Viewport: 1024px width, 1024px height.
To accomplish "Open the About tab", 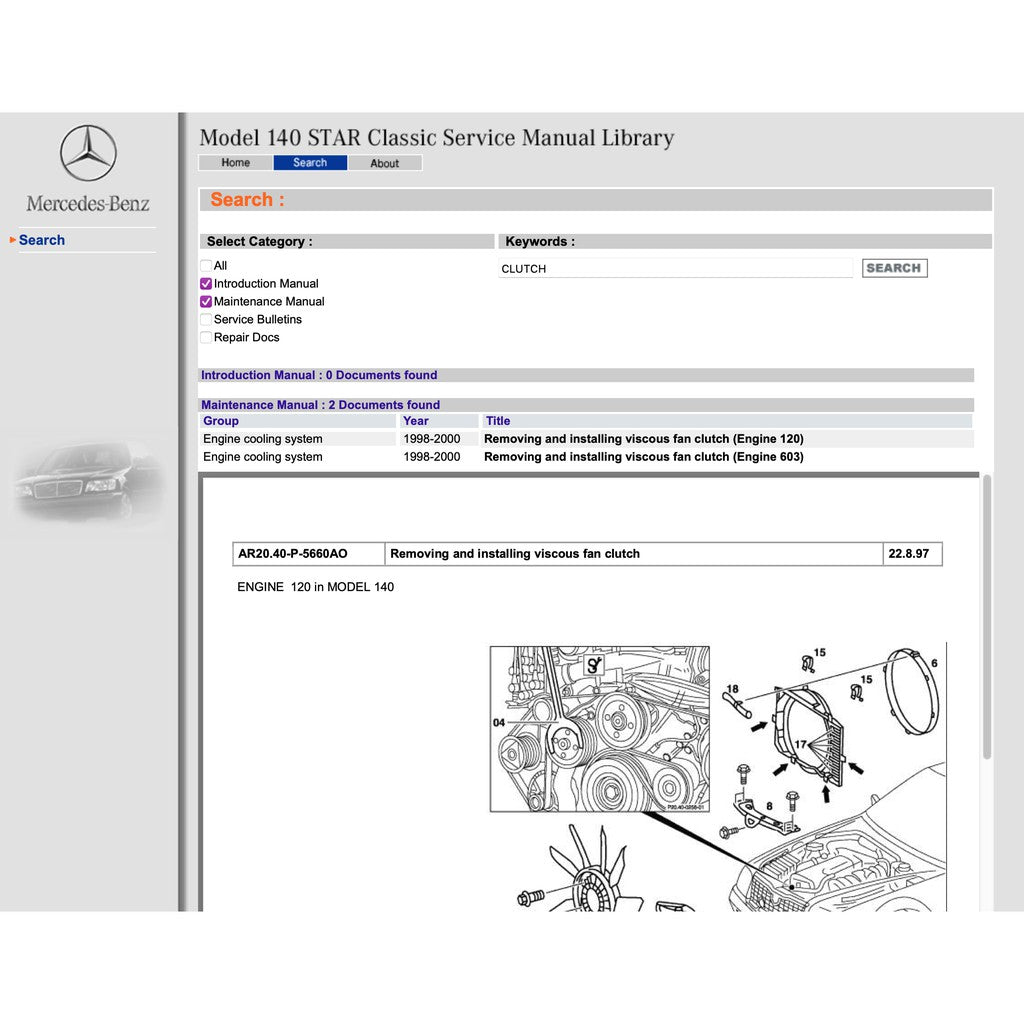I will (386, 162).
